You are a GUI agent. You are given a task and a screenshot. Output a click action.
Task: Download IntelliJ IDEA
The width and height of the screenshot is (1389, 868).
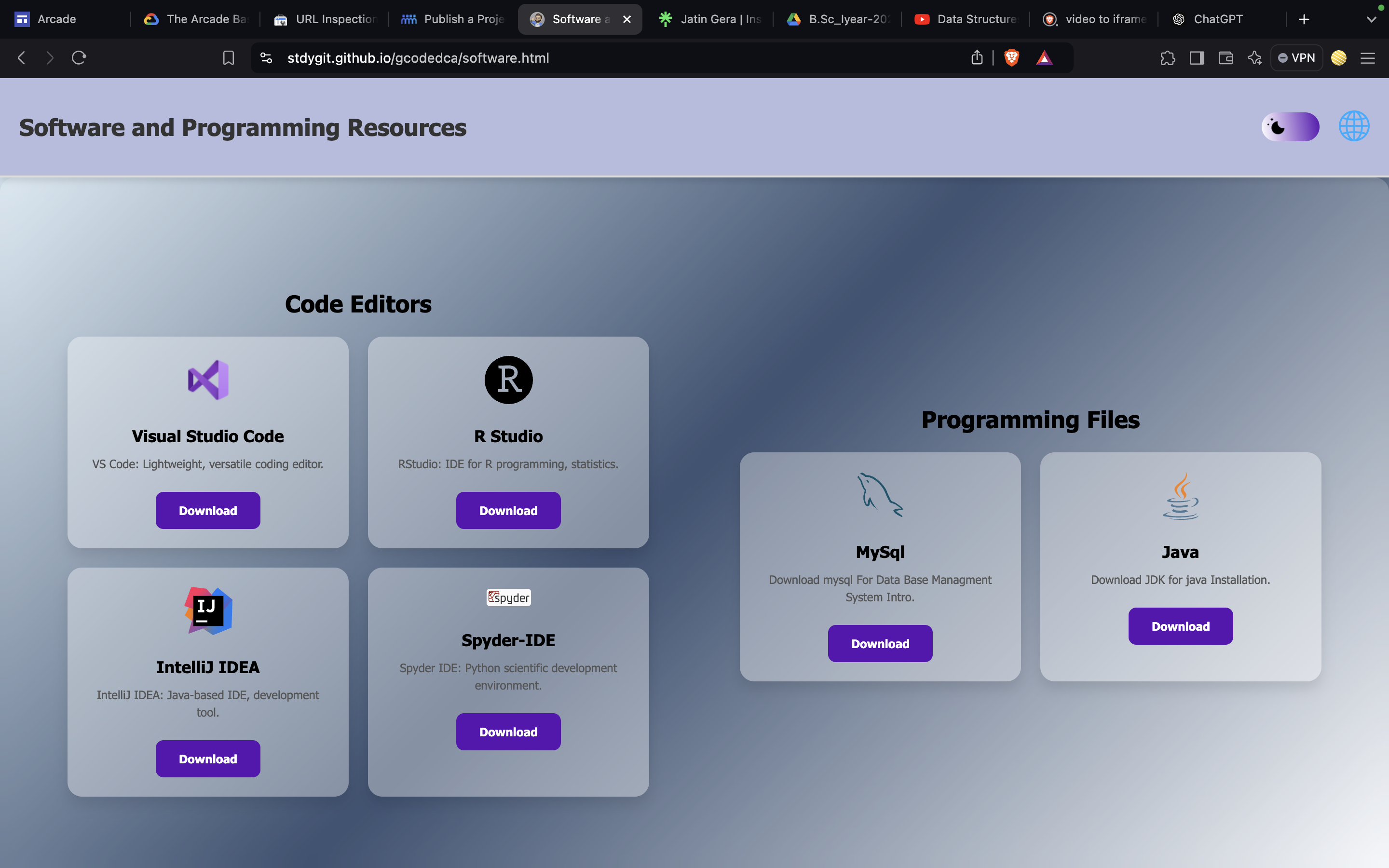tap(208, 759)
